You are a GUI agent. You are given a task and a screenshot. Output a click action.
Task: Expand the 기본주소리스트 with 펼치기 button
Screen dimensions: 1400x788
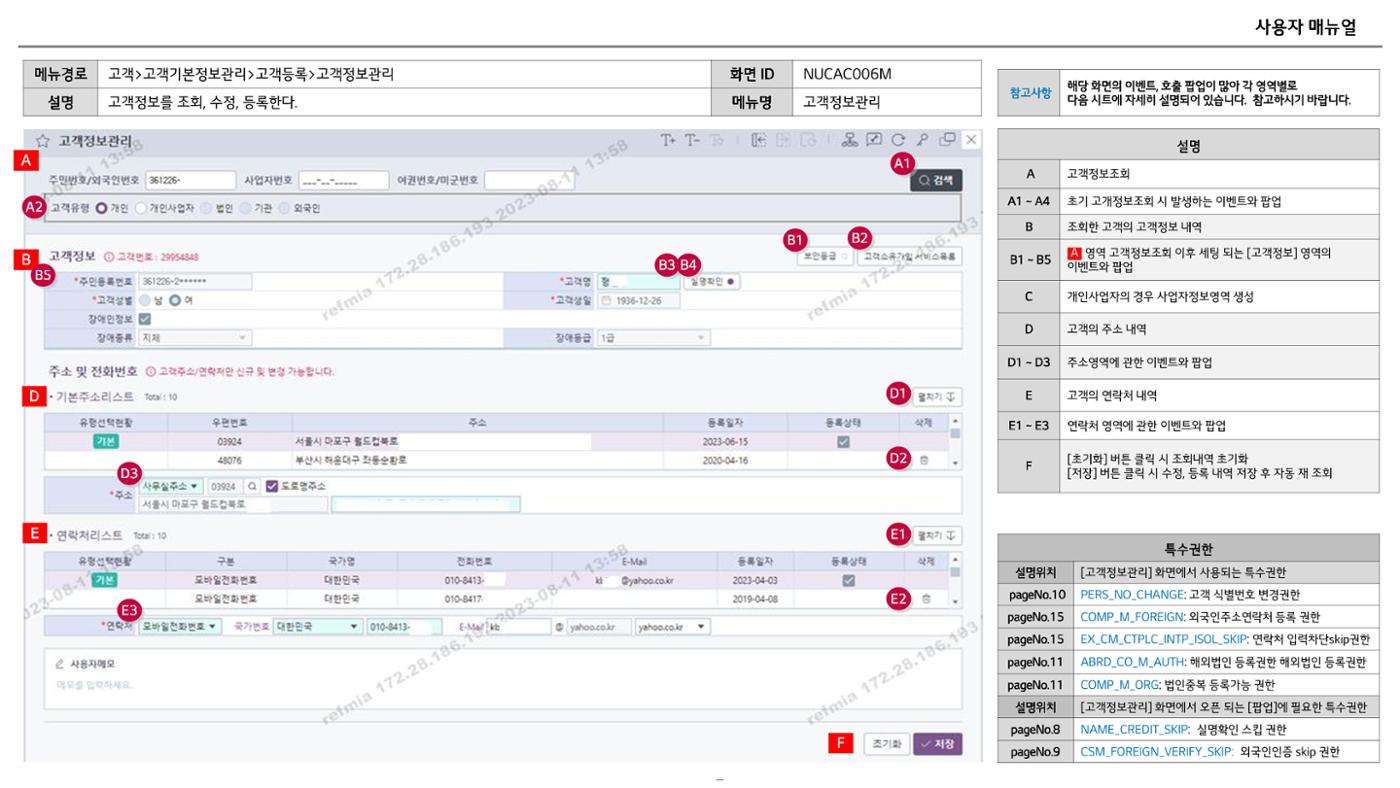point(939,397)
